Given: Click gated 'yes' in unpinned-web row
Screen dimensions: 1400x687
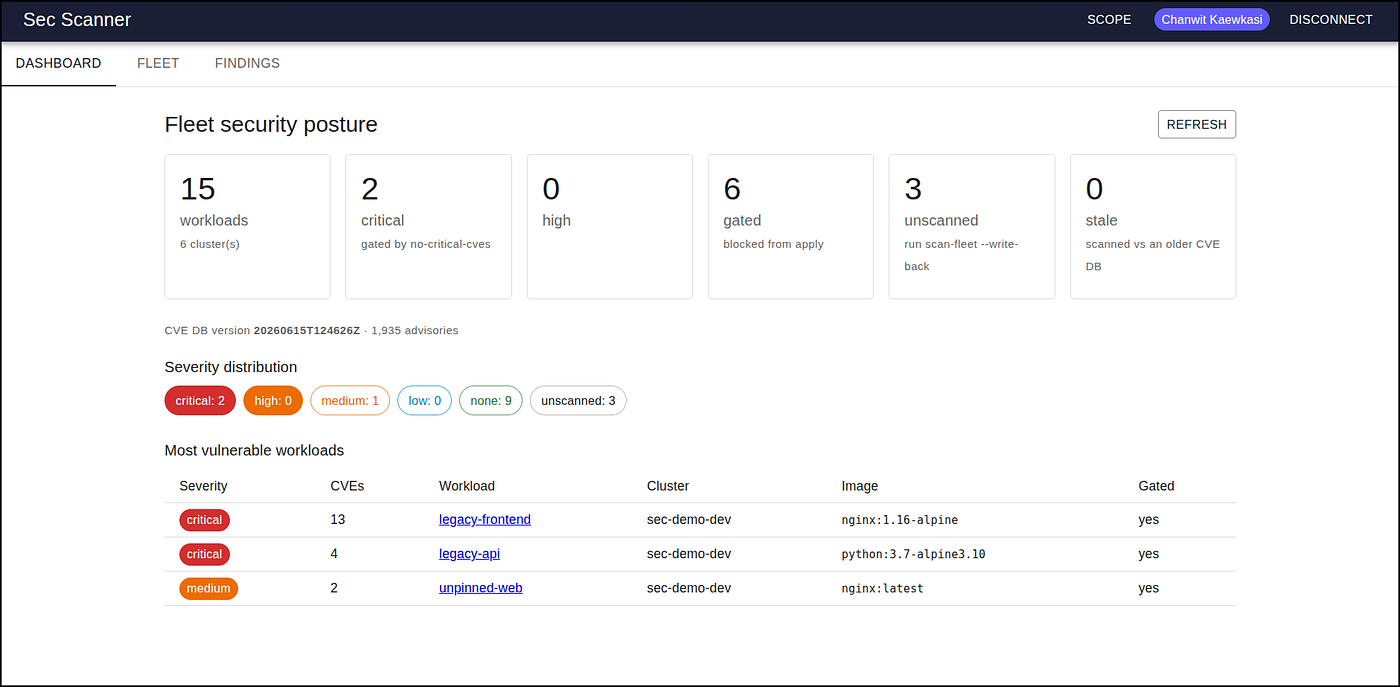Looking at the screenshot, I should (x=1148, y=588).
